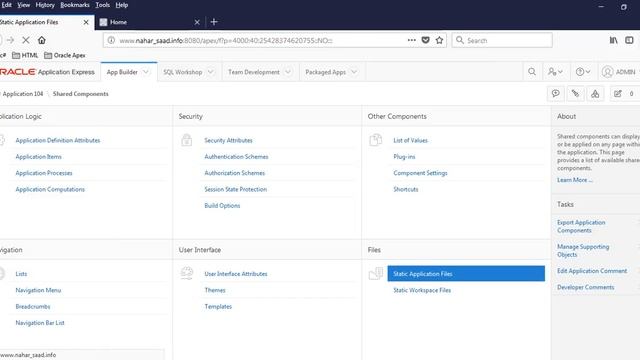
Task: Go to browser home page
Action: pos(42,40)
